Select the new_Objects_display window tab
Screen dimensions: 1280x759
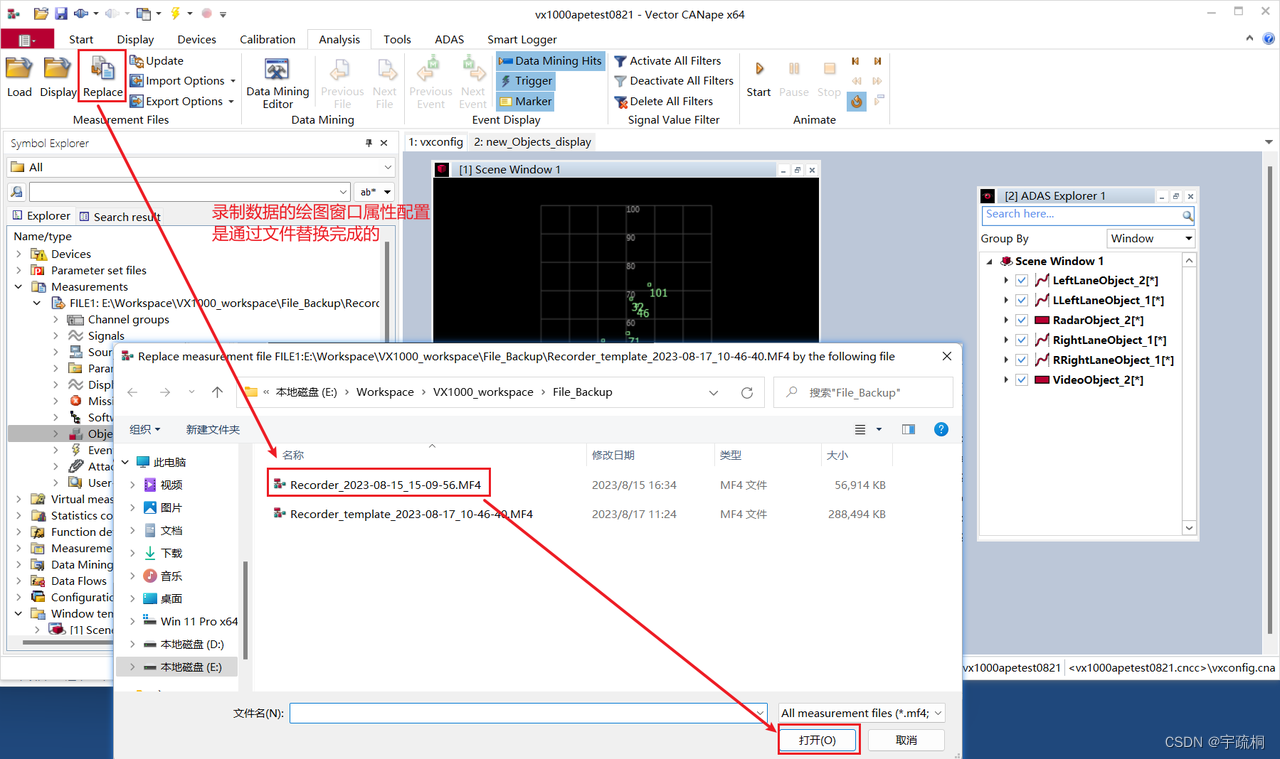tap(532, 142)
